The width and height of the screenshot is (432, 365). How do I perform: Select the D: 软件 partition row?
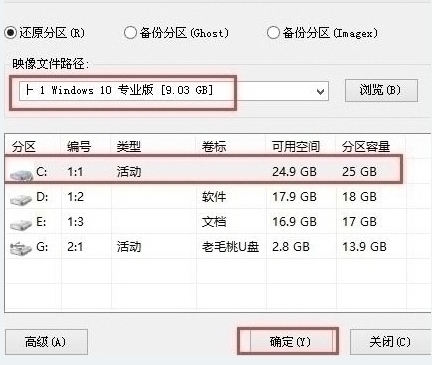pyautogui.click(x=205, y=197)
